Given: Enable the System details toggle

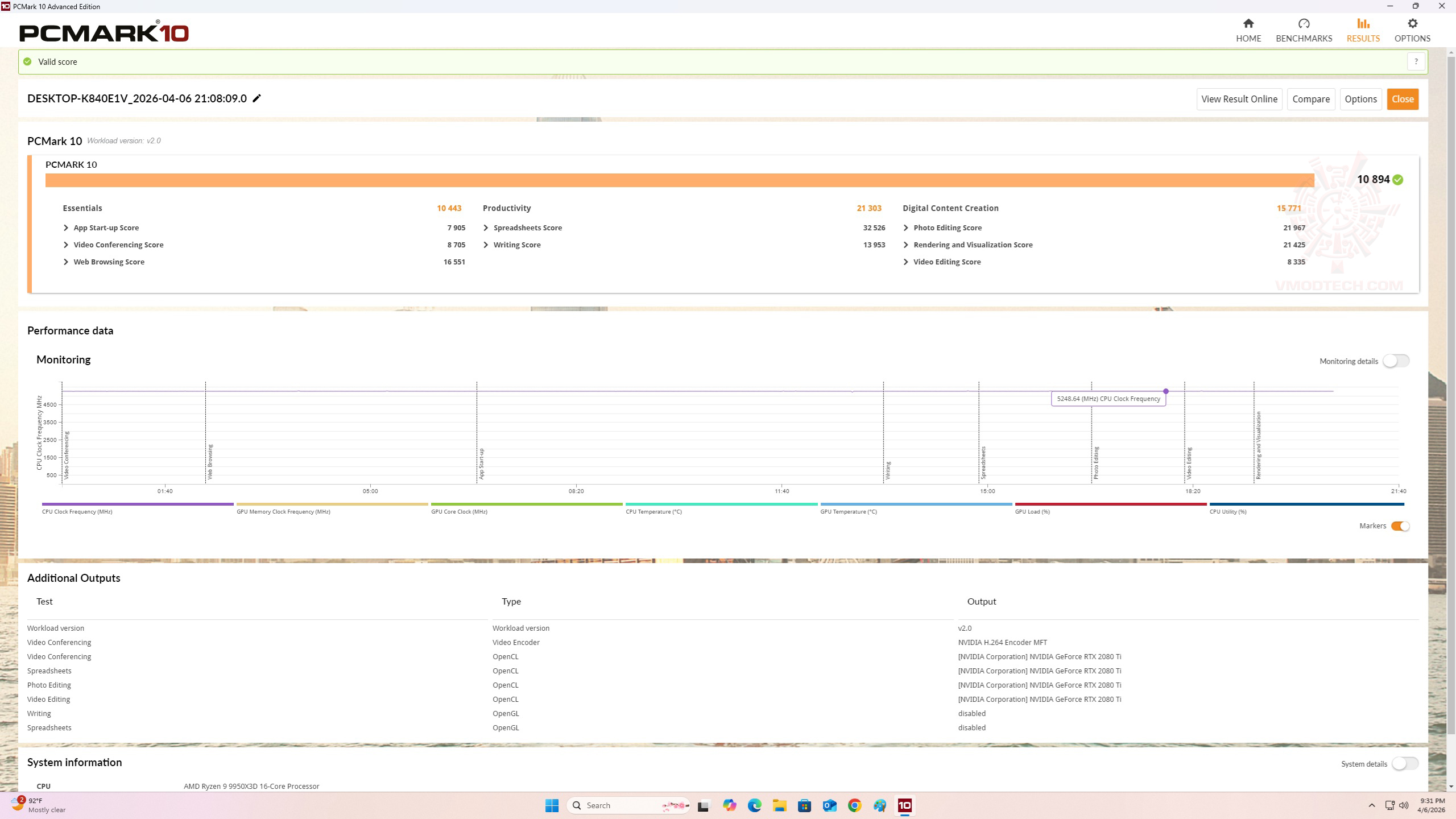Looking at the screenshot, I should click(x=1404, y=764).
